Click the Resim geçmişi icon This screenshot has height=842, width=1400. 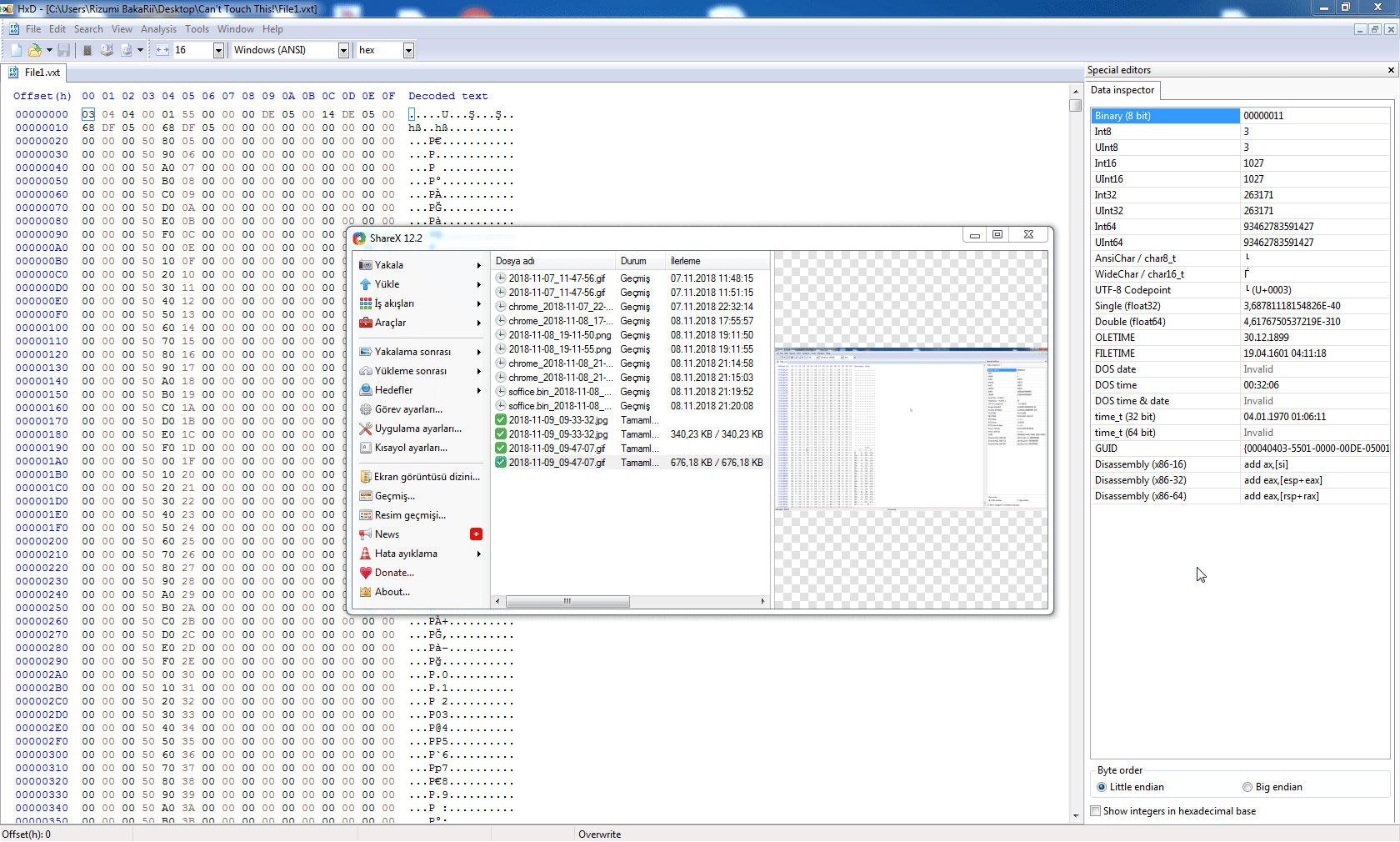[365, 515]
